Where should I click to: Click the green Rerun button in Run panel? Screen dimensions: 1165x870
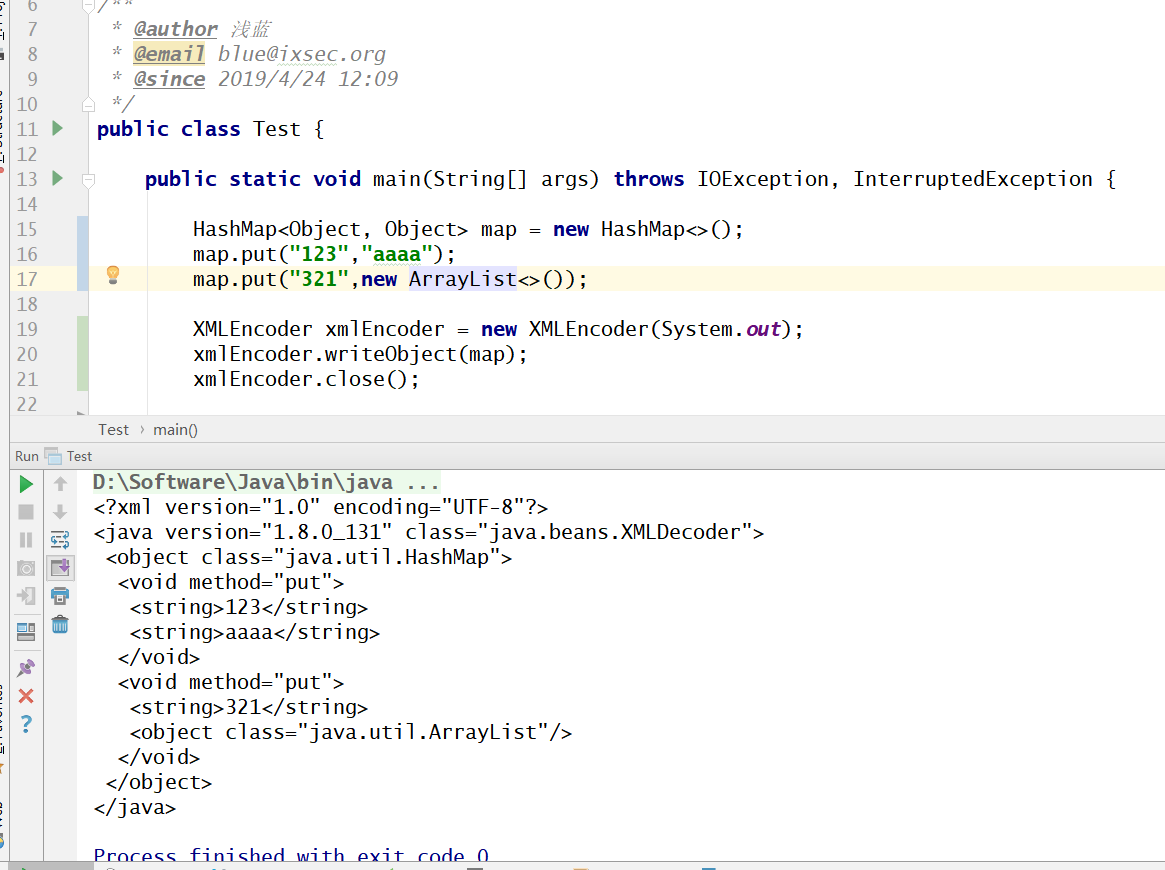[26, 484]
